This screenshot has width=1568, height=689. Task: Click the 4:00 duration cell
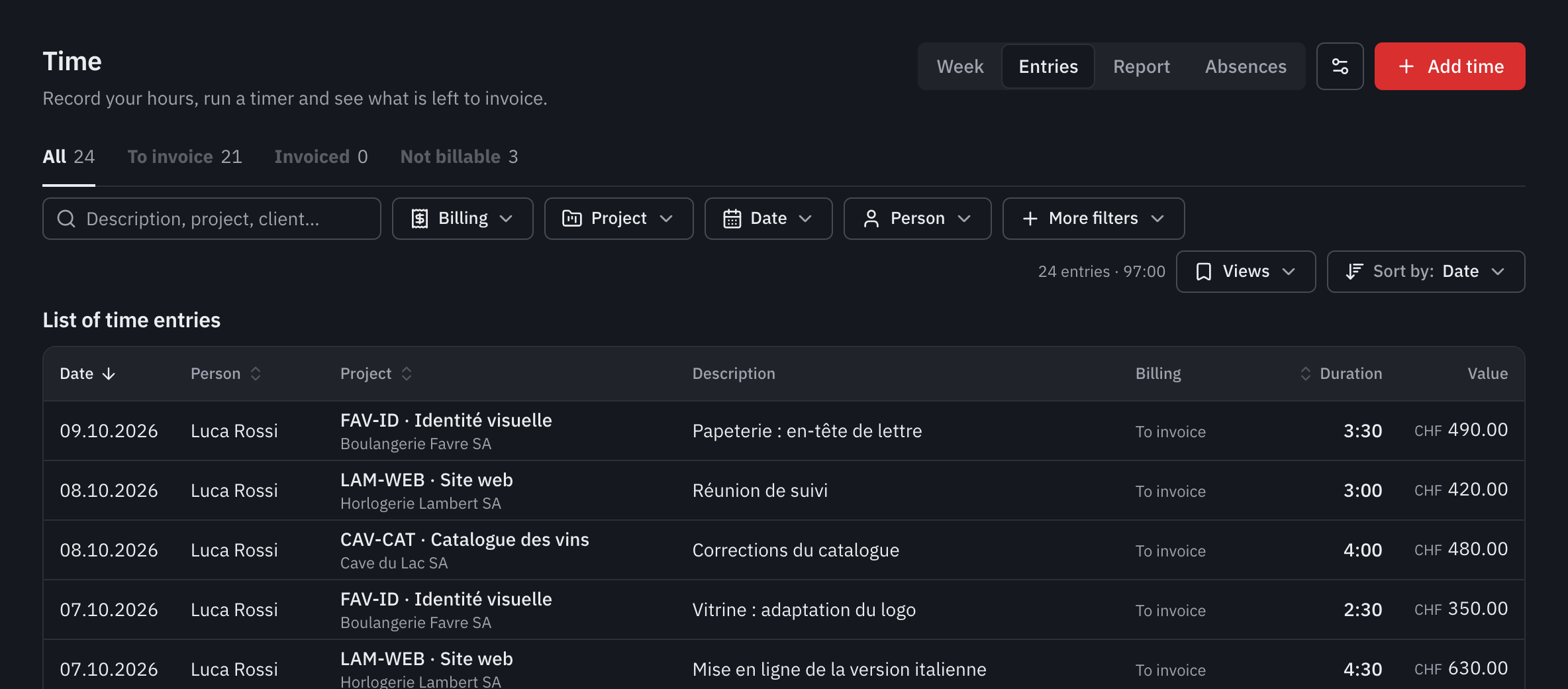click(x=1362, y=550)
